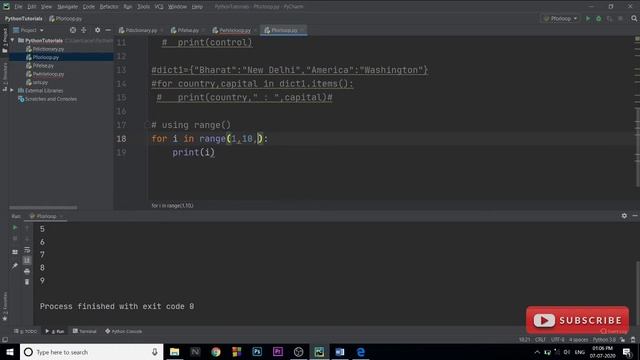640x360 pixels.
Task: Open File Explorer from taskbar
Action: click(x=174, y=352)
